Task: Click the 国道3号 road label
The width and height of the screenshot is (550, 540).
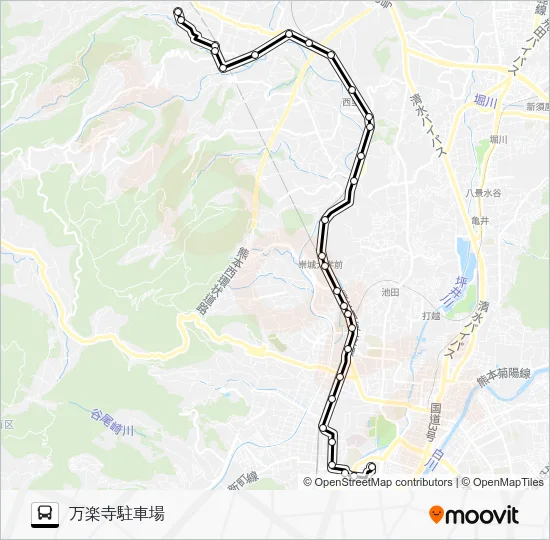Action: point(435,422)
